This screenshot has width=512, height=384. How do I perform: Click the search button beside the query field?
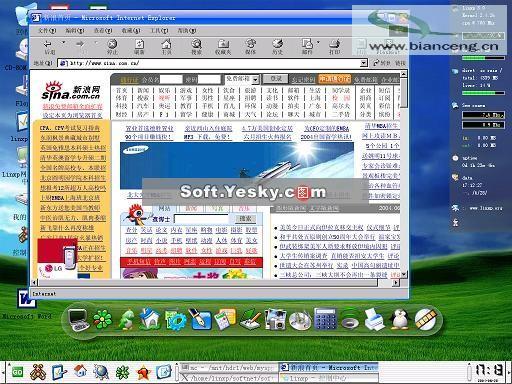246,219
